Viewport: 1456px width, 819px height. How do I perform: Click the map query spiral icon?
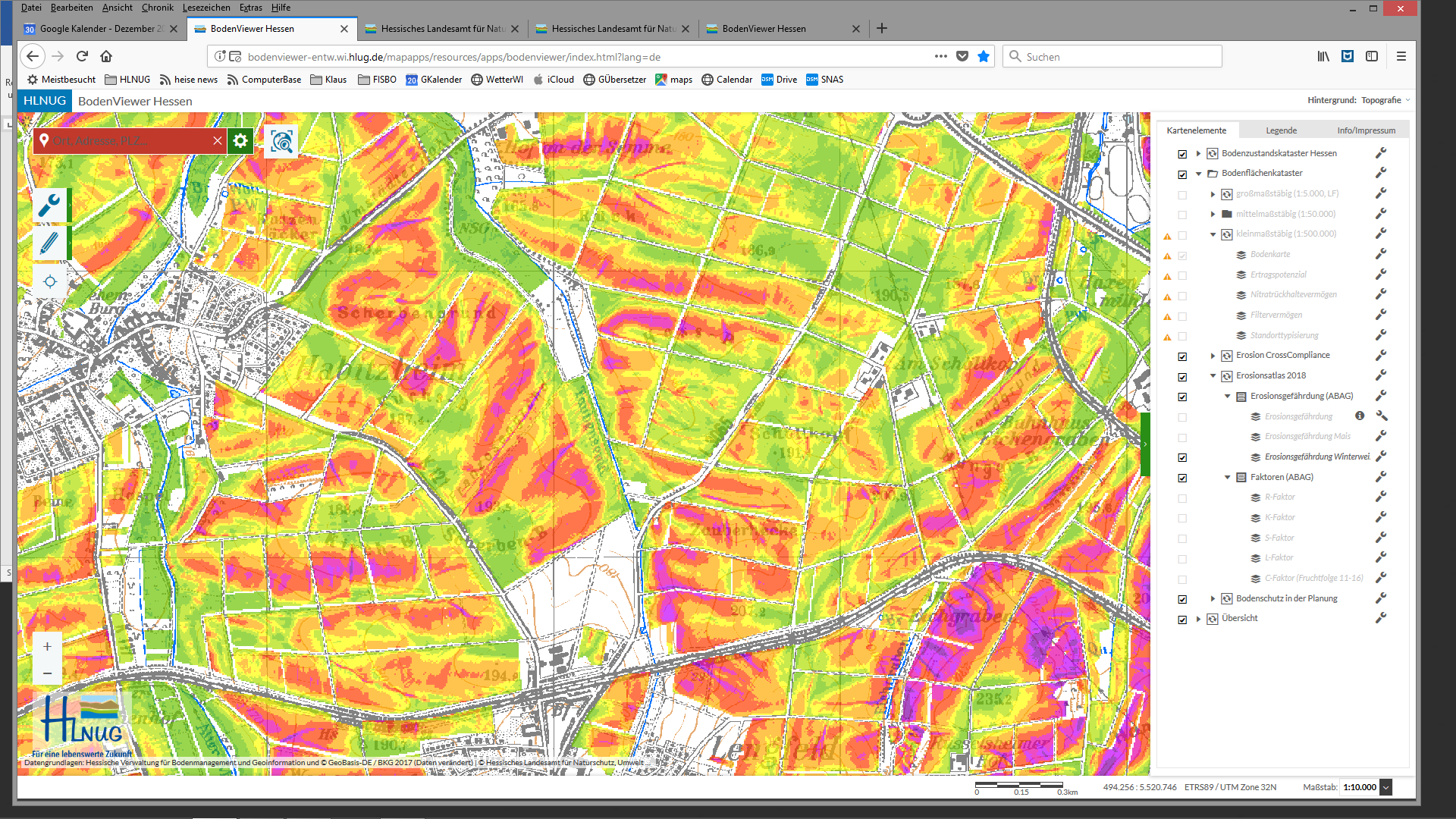(281, 141)
